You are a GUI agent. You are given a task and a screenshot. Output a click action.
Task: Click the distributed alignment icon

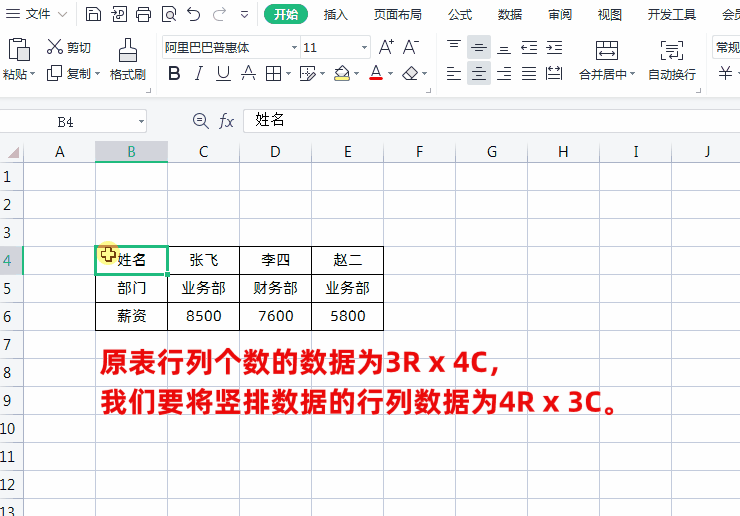(x=554, y=74)
